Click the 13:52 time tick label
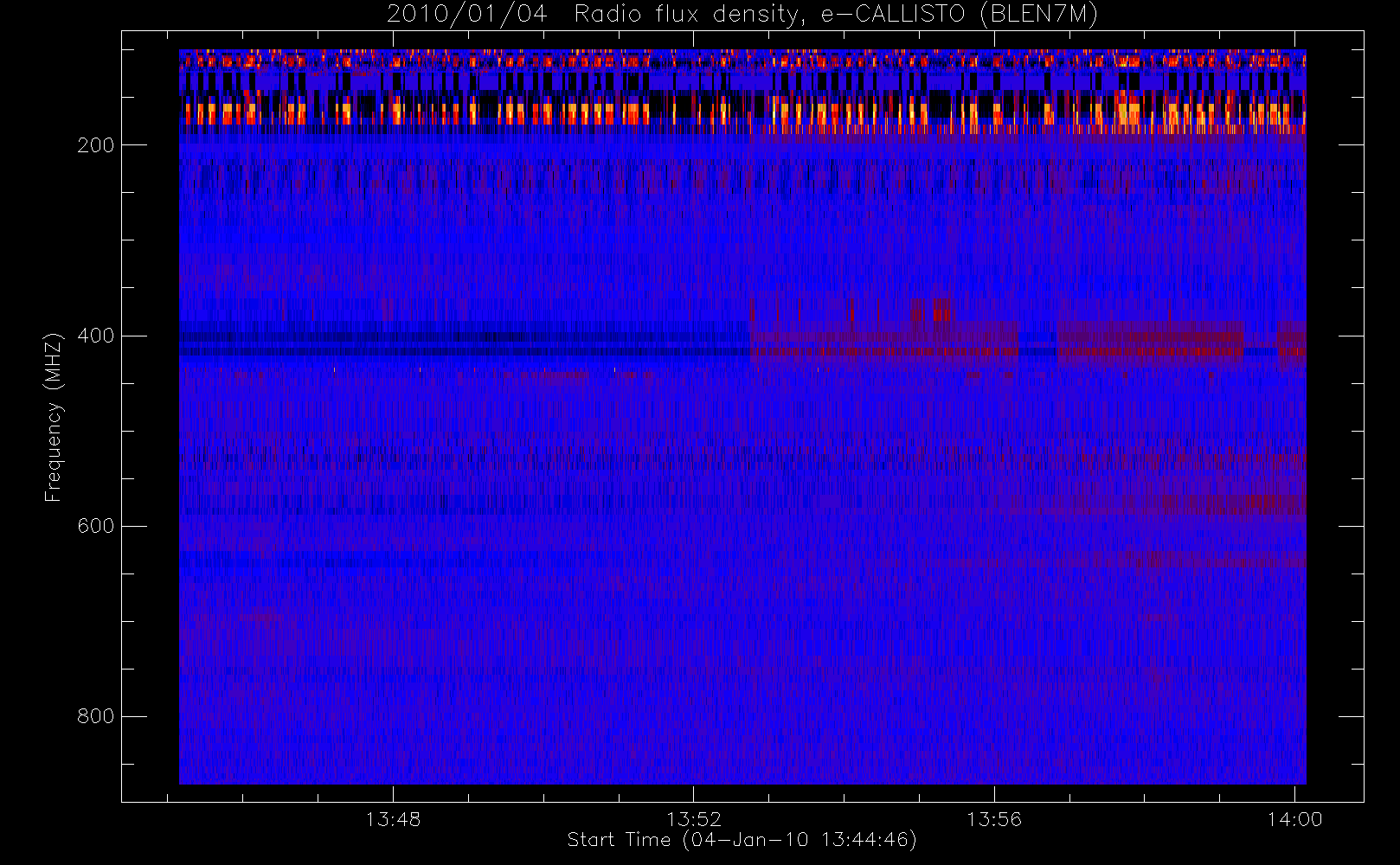The width and height of the screenshot is (1400, 865). pyautogui.click(x=694, y=819)
